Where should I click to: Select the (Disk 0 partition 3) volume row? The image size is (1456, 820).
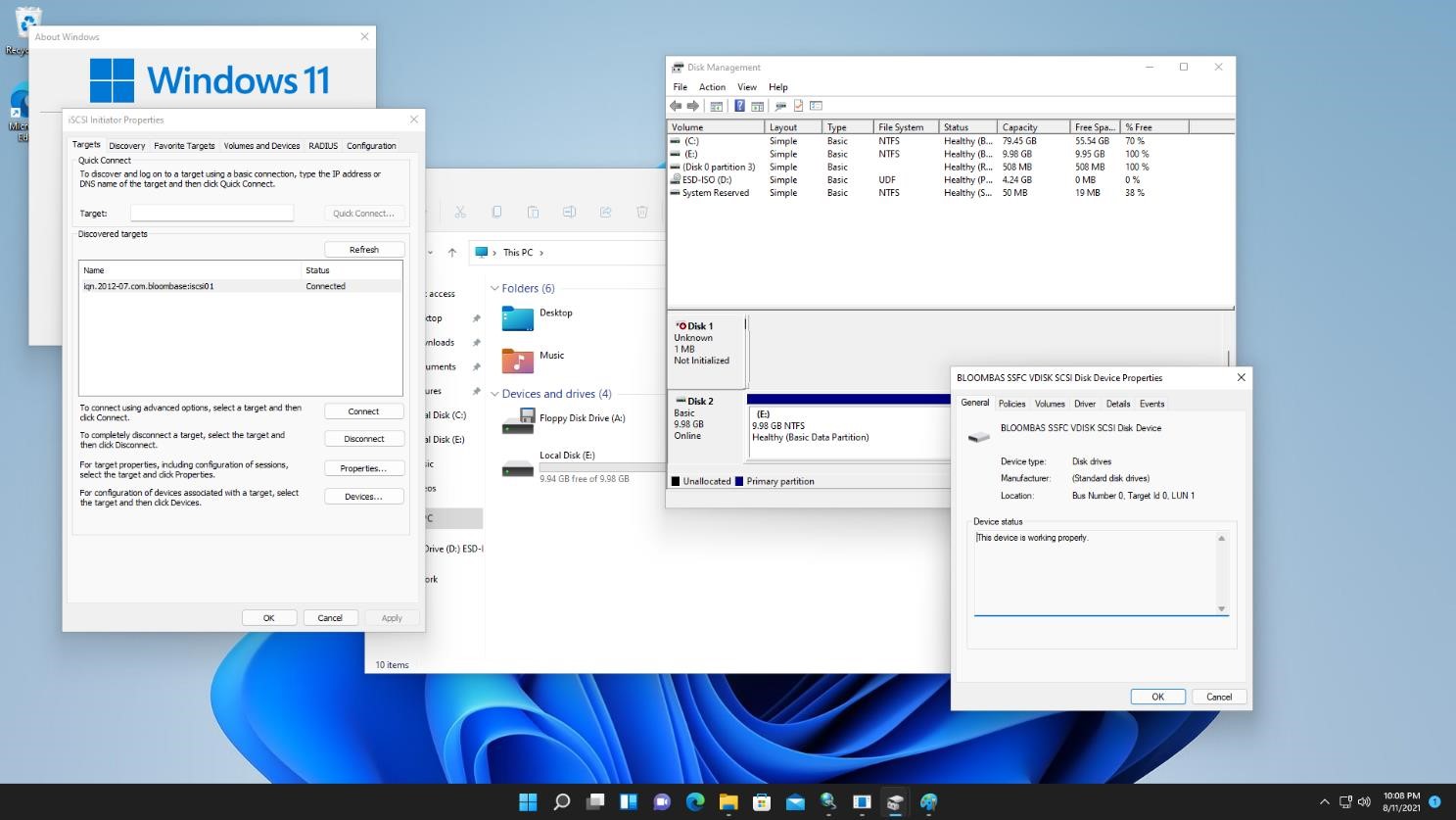tap(950, 168)
